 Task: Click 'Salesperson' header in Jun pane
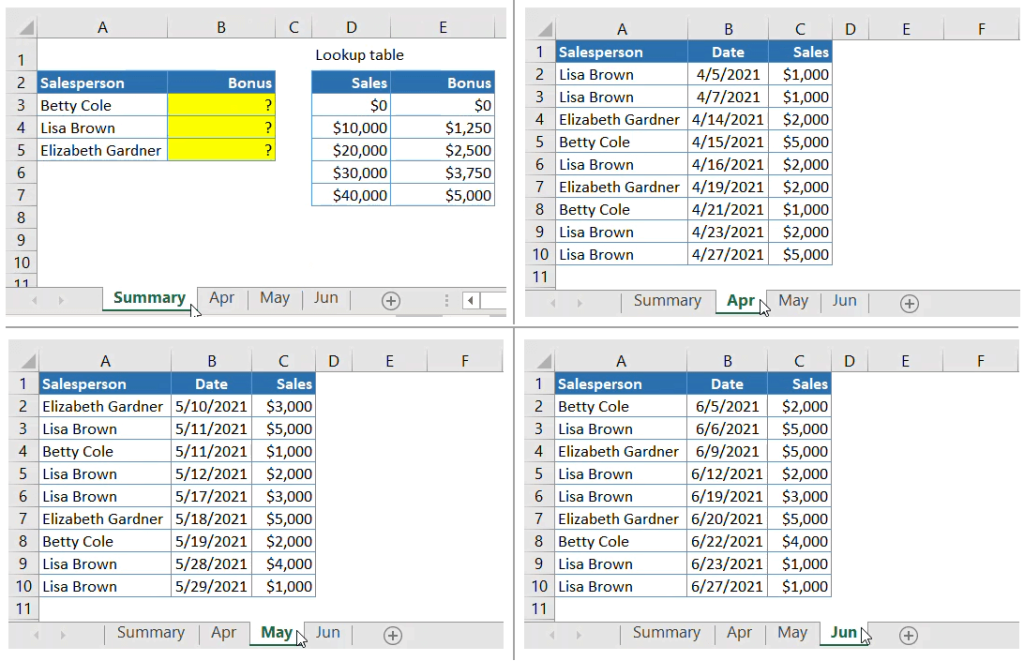click(x=621, y=384)
